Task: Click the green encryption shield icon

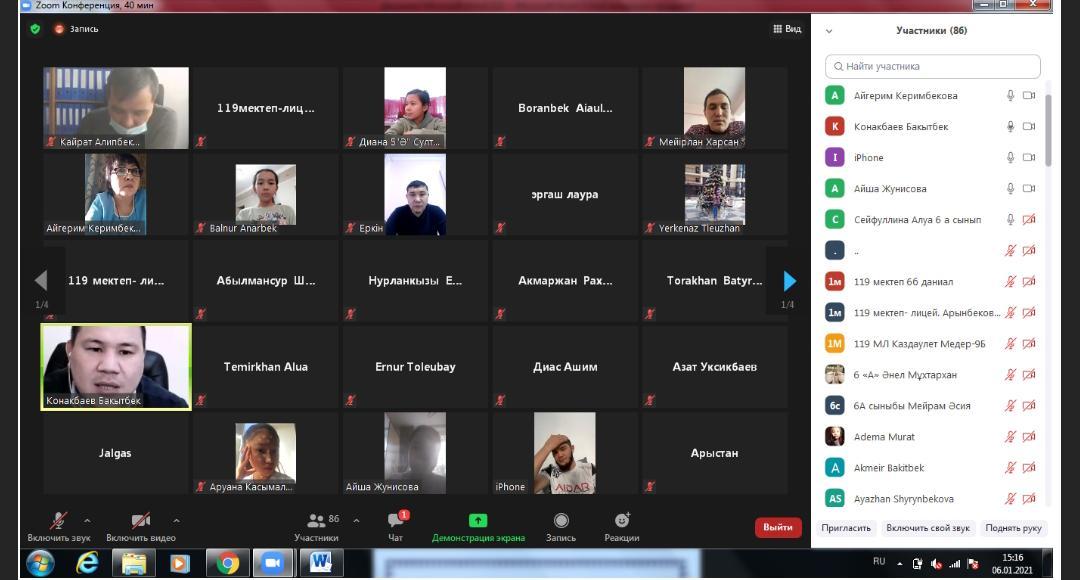Action: (x=35, y=29)
